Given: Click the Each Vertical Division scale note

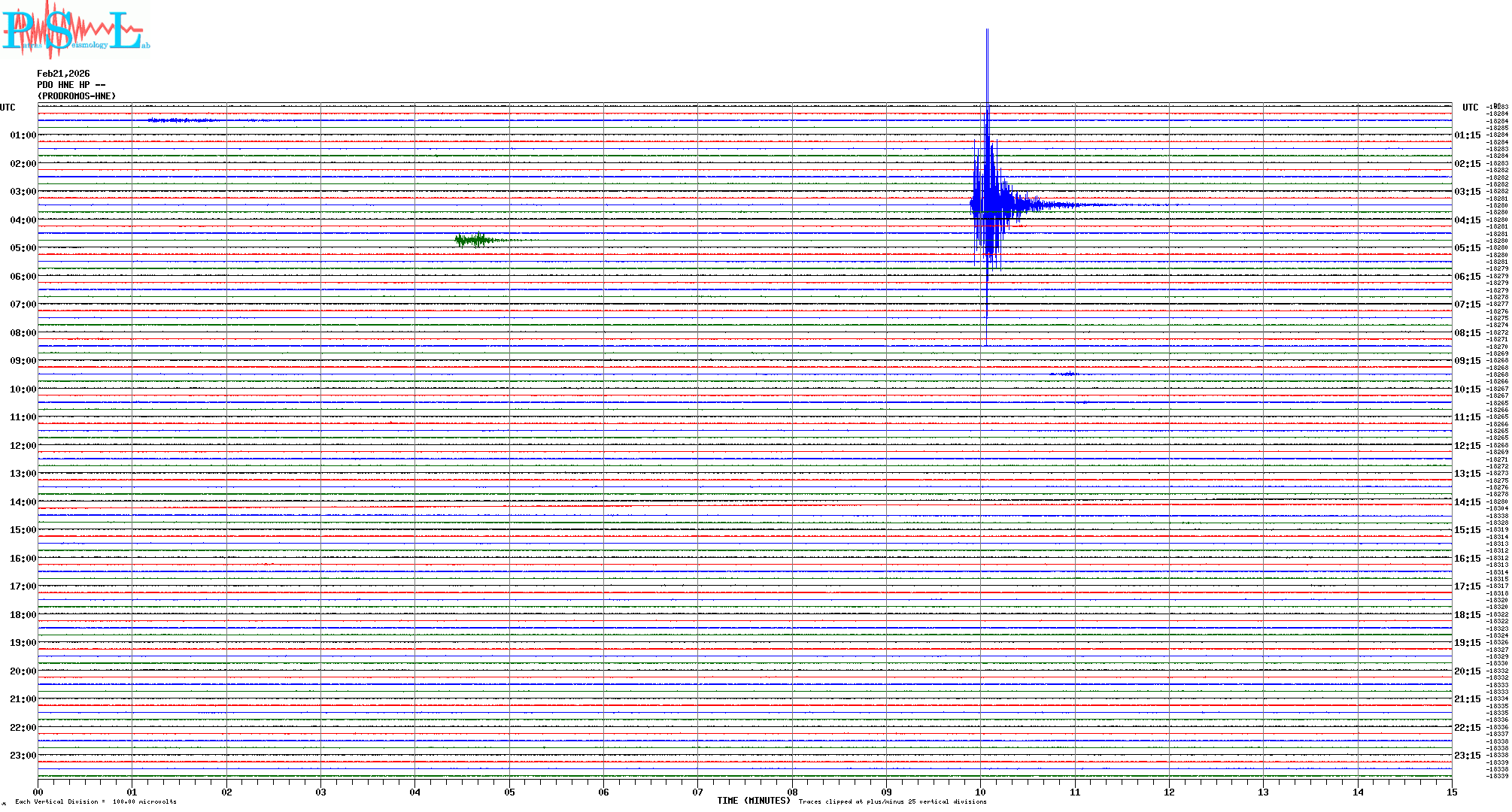Looking at the screenshot, I should (96, 801).
